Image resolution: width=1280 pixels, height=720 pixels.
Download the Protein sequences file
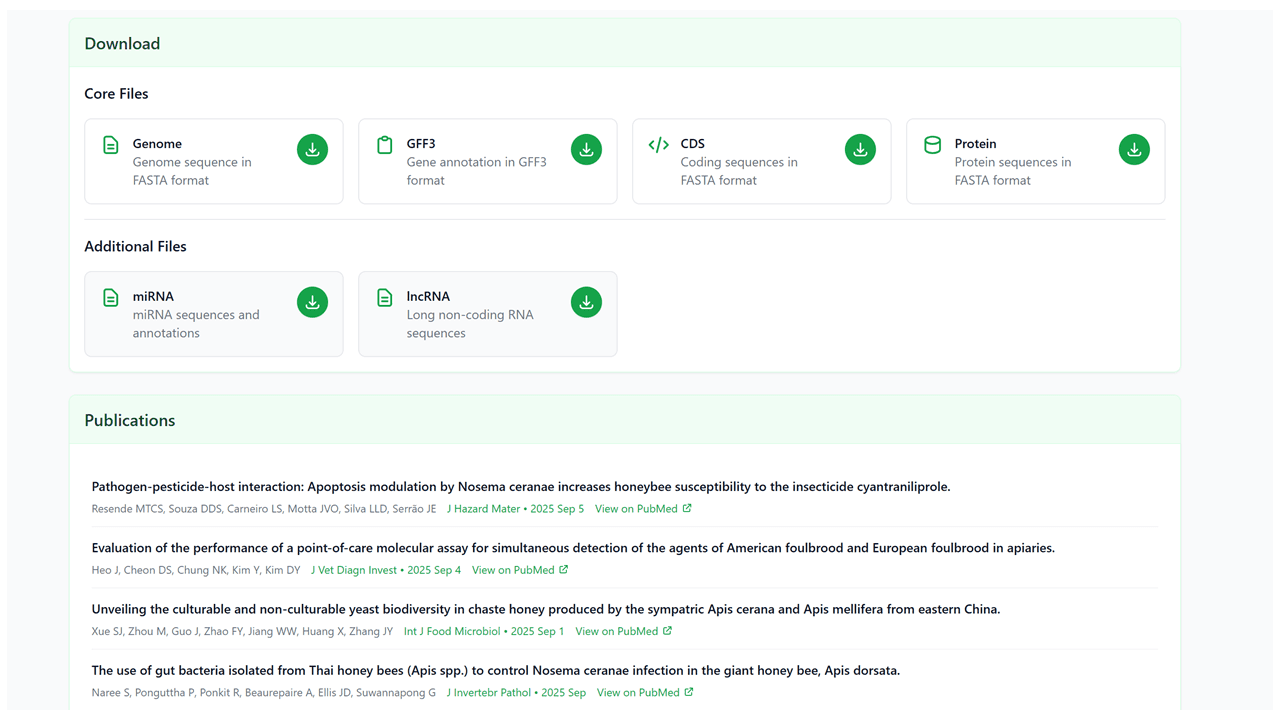[x=1134, y=150]
